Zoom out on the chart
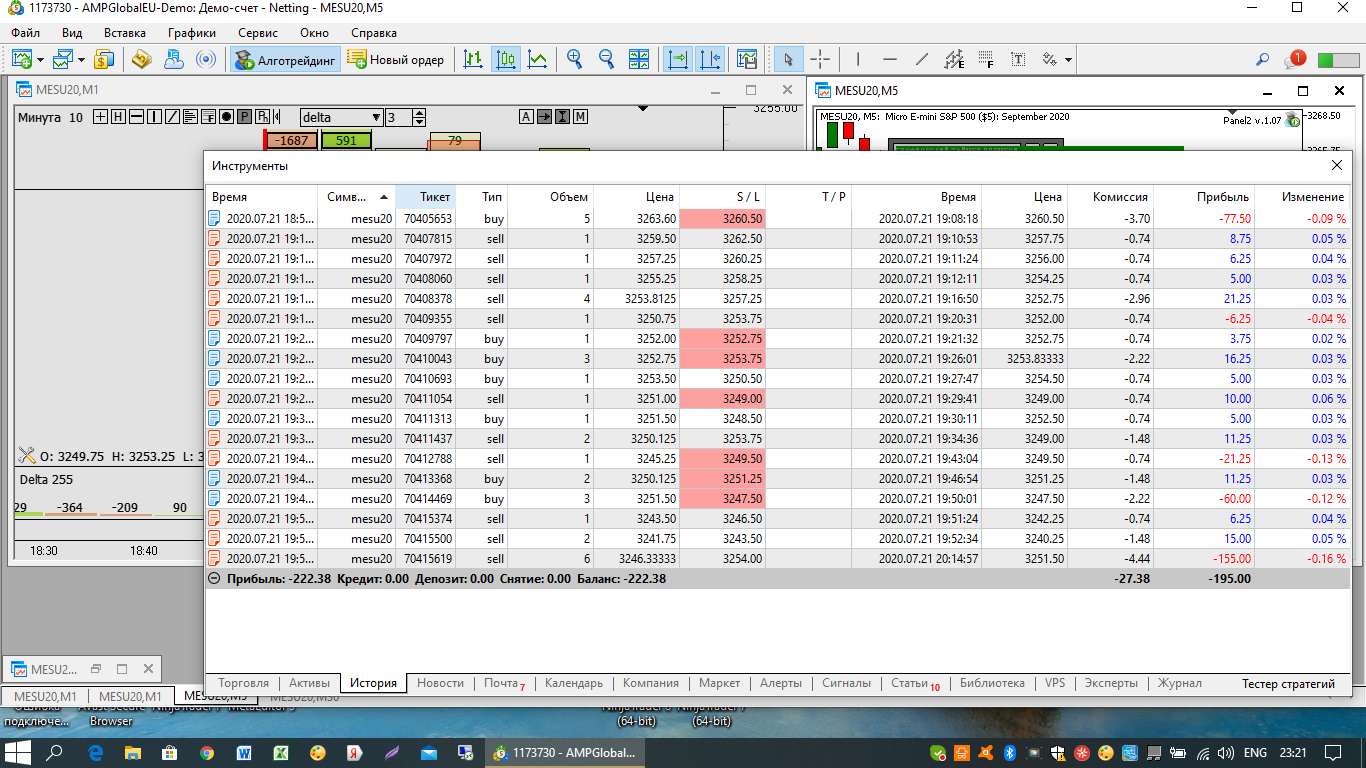Screen dimensions: 1366x768 (606, 59)
